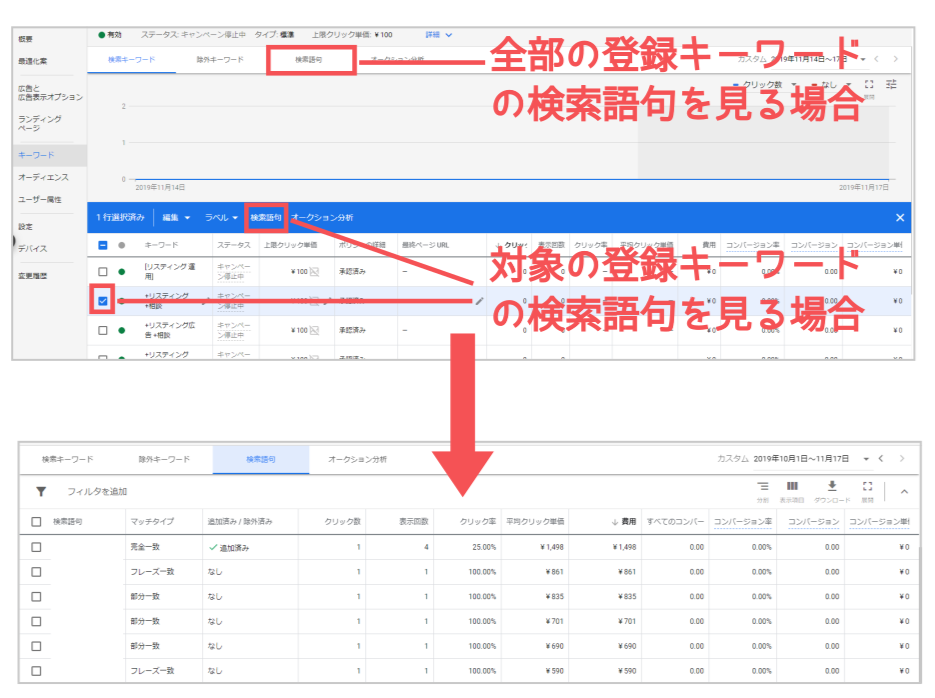Go to previous date range in the lower panel
This screenshot has width=935, height=698.
(881, 458)
